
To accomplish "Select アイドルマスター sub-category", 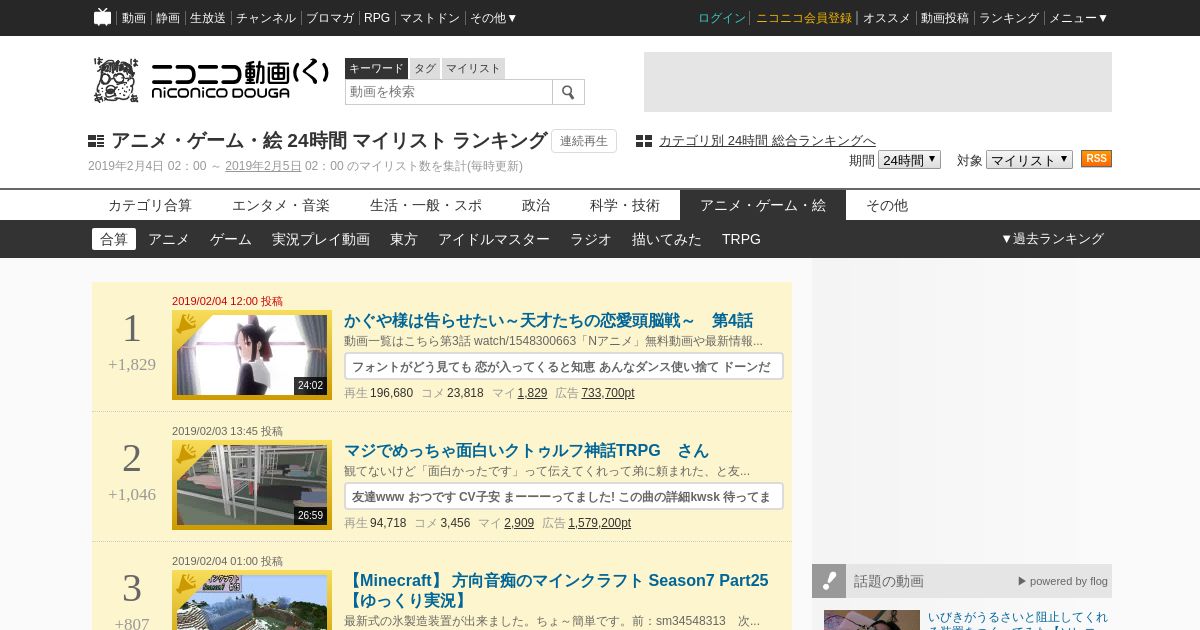I will point(494,239).
